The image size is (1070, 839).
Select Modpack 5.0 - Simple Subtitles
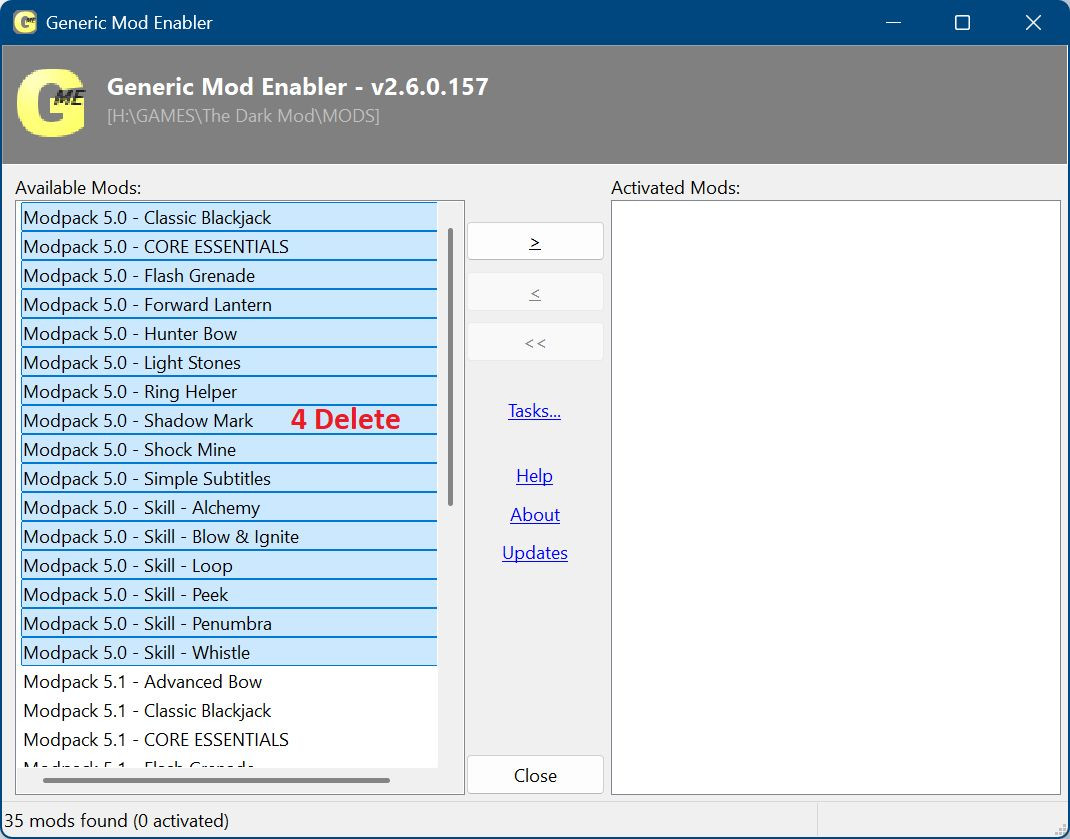coord(229,479)
